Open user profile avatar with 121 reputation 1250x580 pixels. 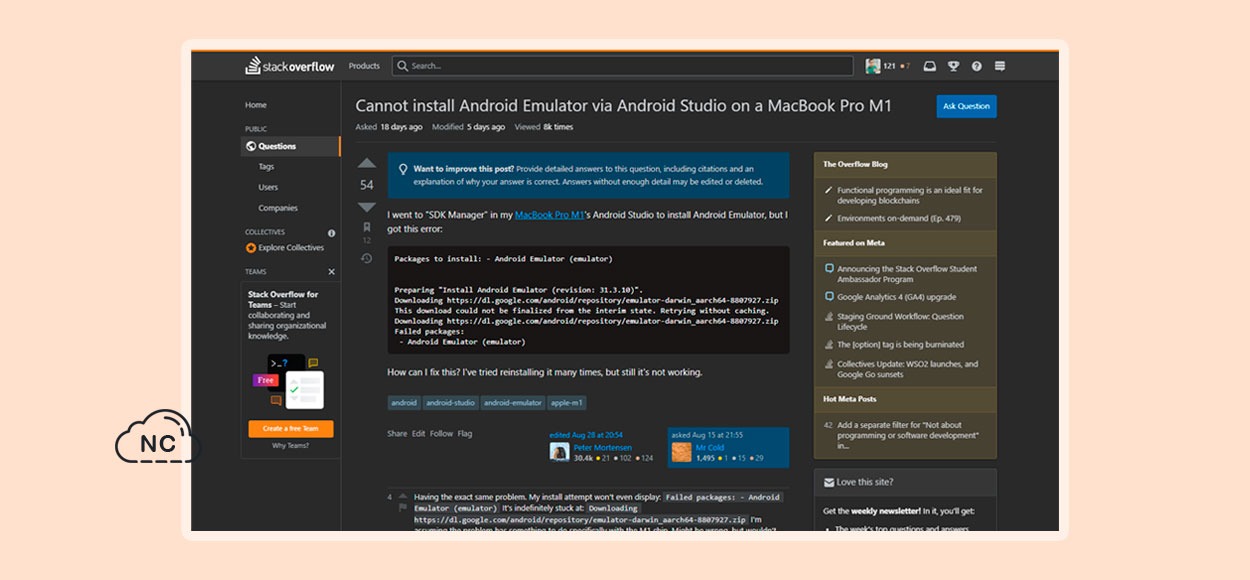tap(873, 66)
